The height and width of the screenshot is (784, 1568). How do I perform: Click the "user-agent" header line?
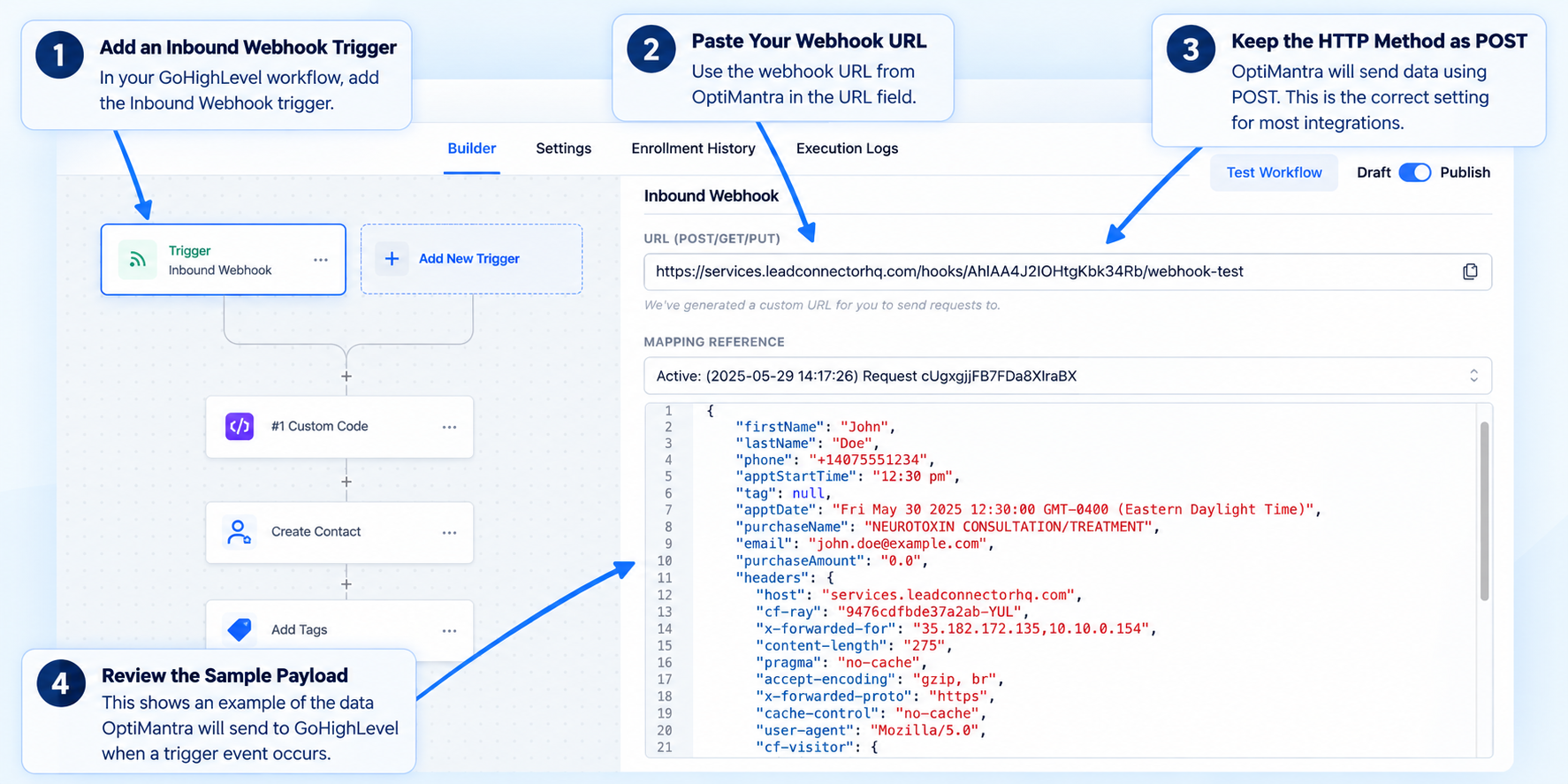click(871, 730)
